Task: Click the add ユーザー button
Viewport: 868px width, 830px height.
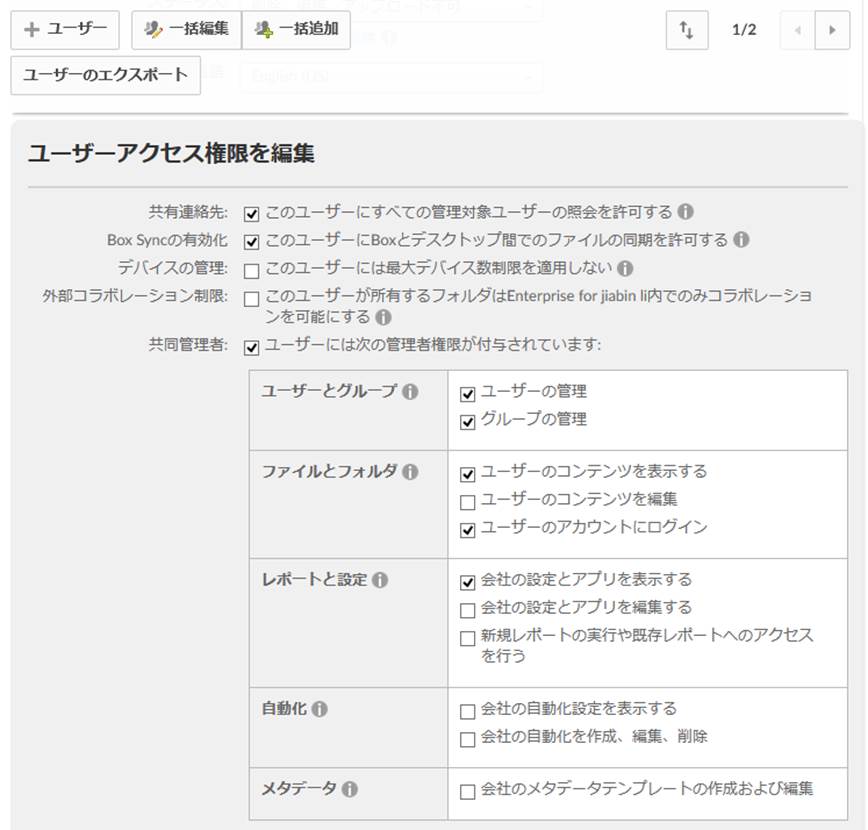Action: (65, 29)
